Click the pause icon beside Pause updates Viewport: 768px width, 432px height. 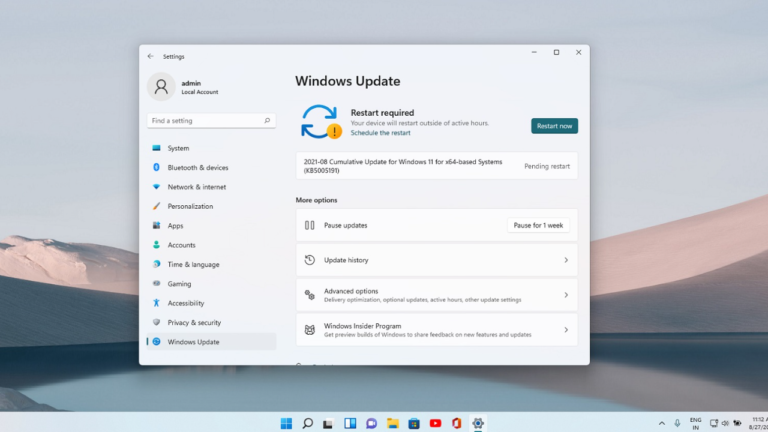coord(310,225)
